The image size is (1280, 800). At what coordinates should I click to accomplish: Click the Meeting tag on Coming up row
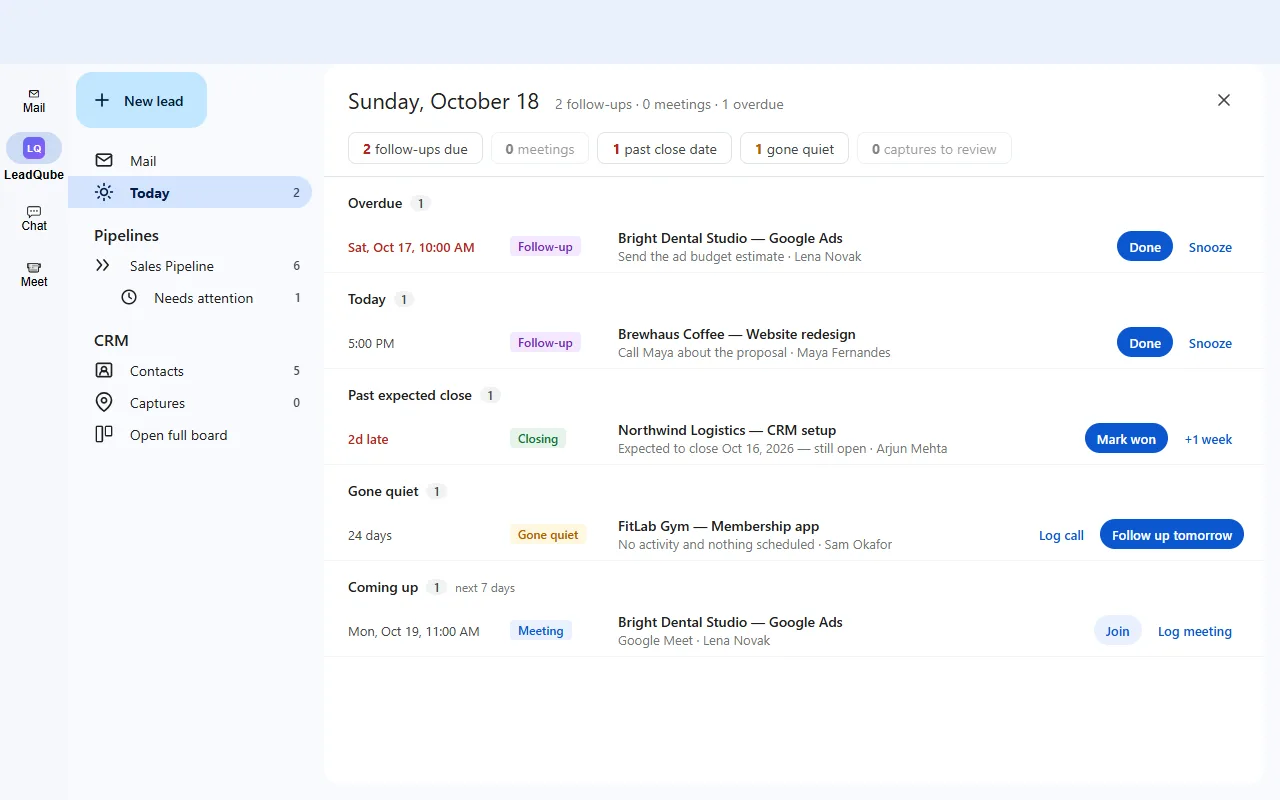(541, 630)
